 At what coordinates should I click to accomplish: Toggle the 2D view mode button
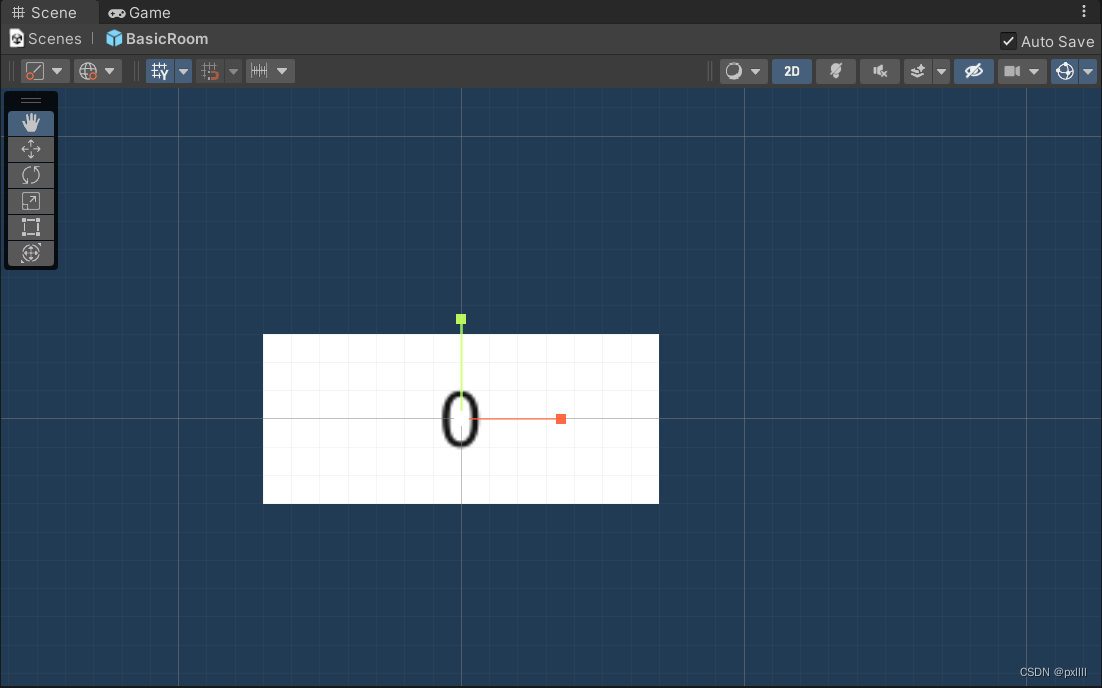[x=792, y=71]
